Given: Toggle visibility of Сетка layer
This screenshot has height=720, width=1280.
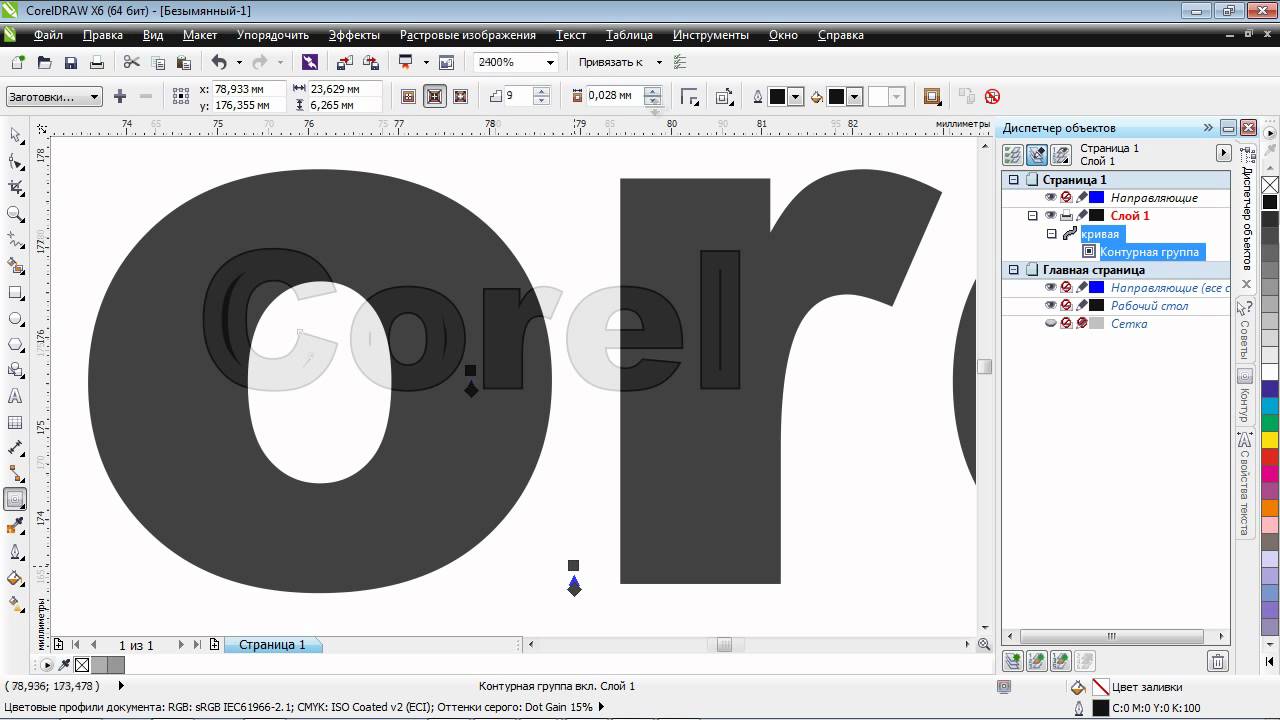Looking at the screenshot, I should 1050,323.
